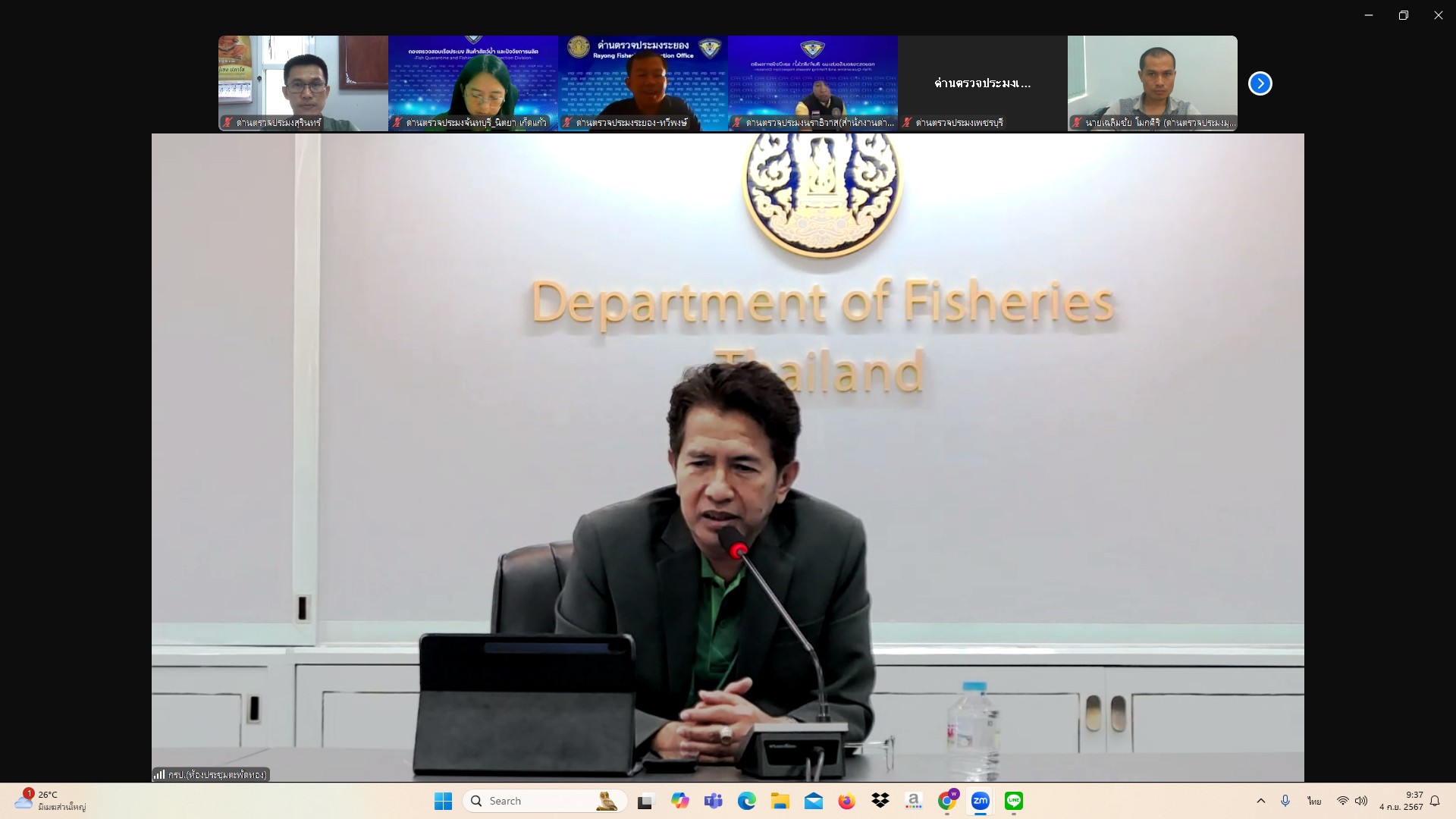Screen dimensions: 1456x819
Task: Open the Windows Start menu
Action: pos(443,801)
